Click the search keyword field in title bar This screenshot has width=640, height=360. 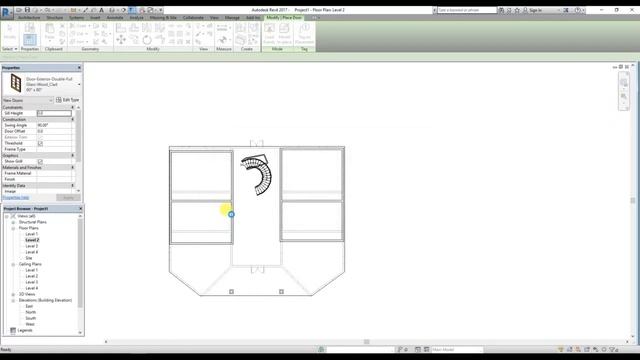(x=467, y=10)
